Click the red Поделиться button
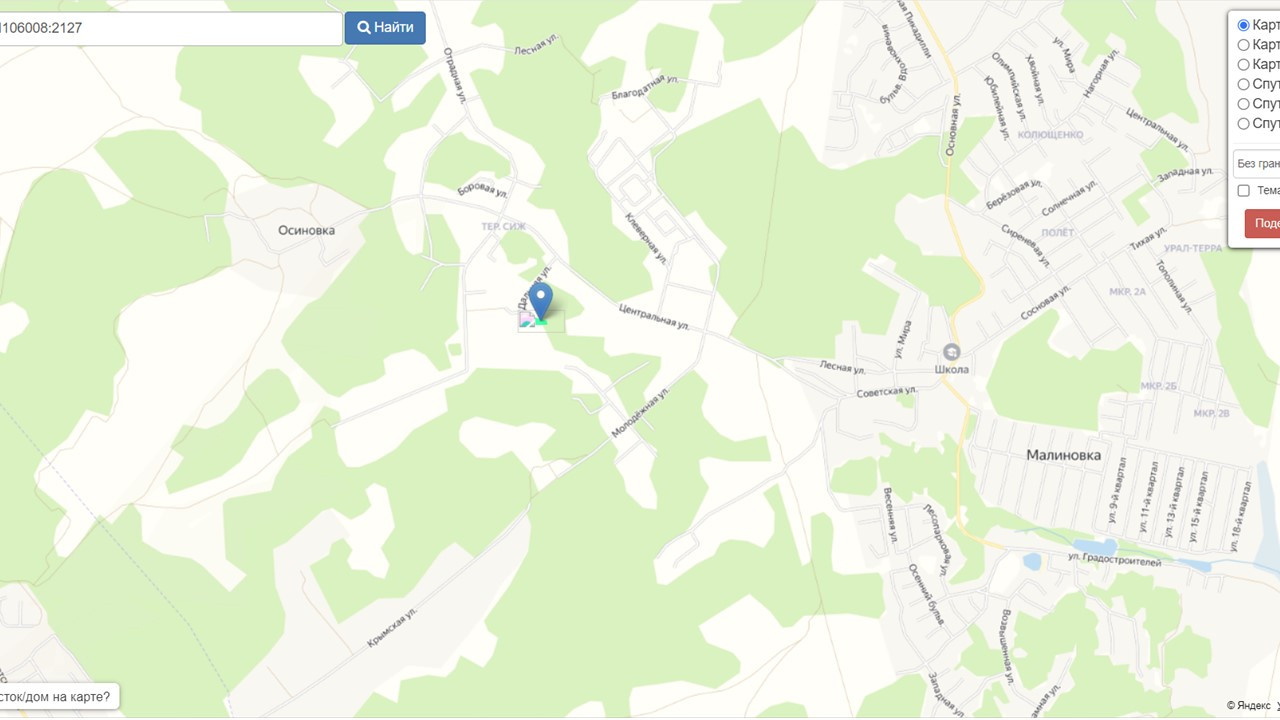 pyautogui.click(x=1263, y=223)
